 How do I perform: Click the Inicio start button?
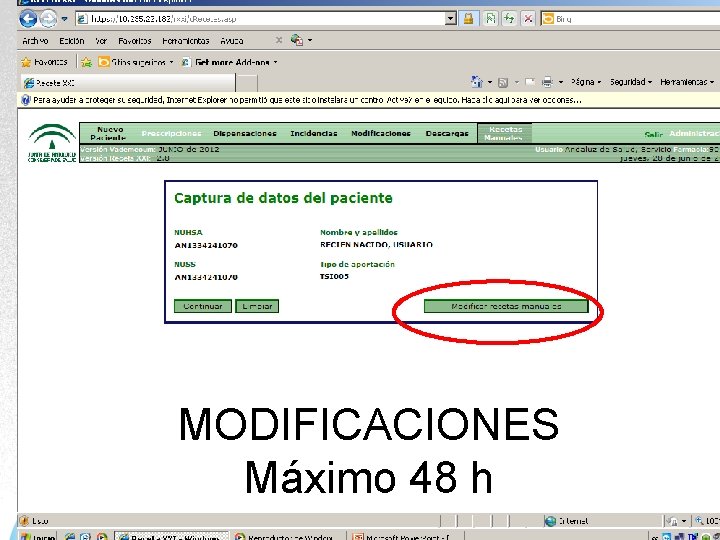point(39,537)
